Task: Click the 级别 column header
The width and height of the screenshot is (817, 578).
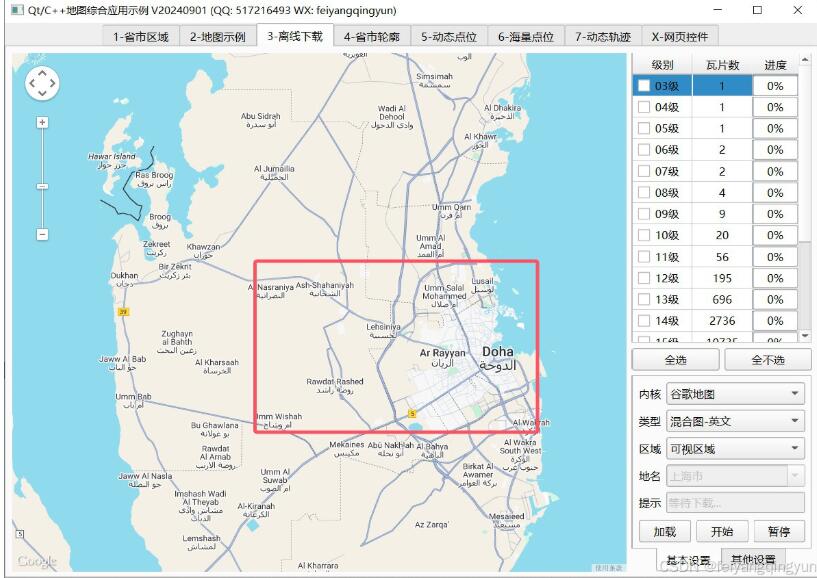Action: [662, 65]
